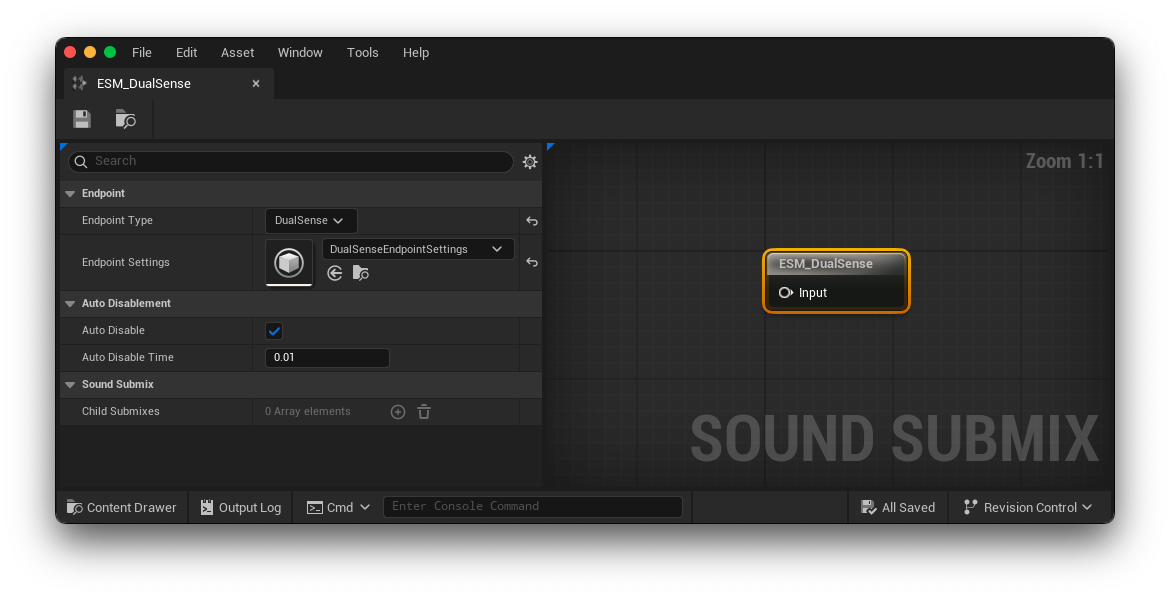Image resolution: width=1170 pixels, height=597 pixels.
Task: Open Endpoint Type DualSense dropdown
Action: (x=311, y=221)
